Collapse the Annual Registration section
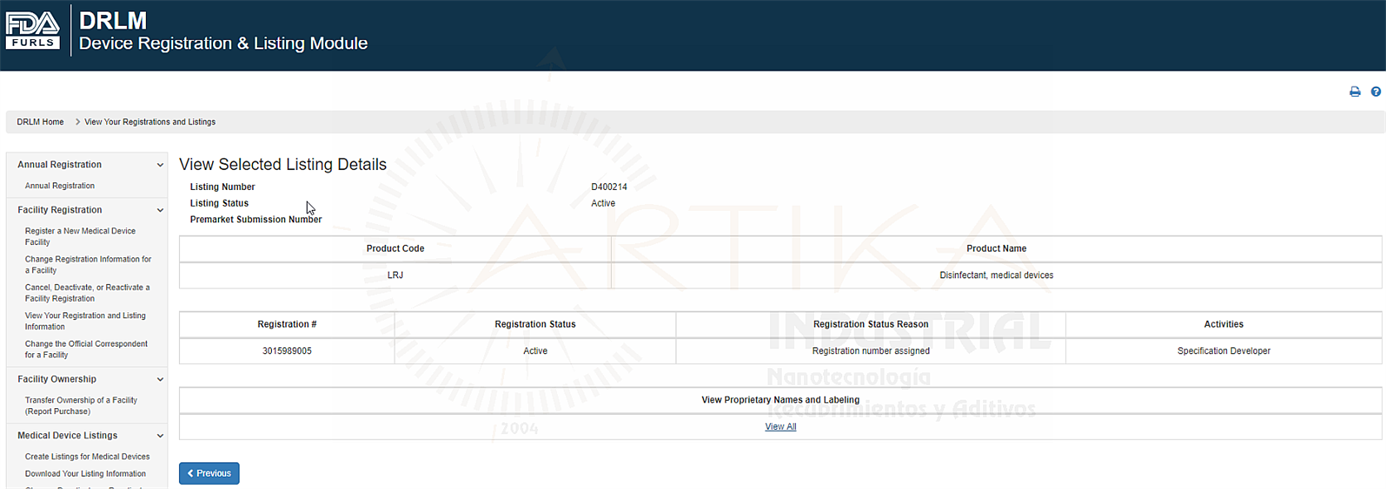 pyautogui.click(x=160, y=165)
